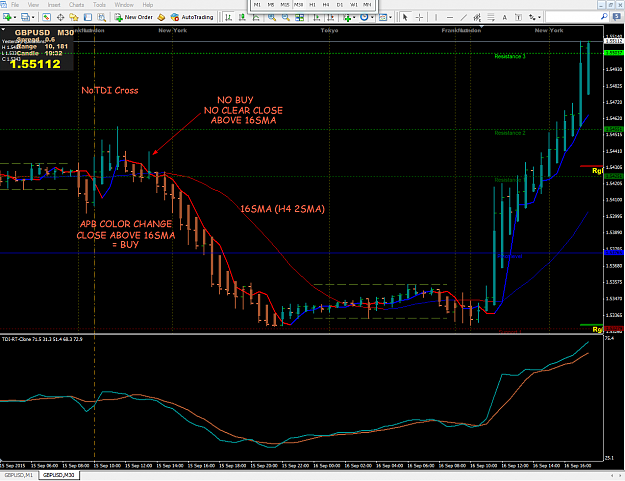Select the GBPUSD,M30 chart tab
This screenshot has height=481, width=625.
[x=59, y=475]
